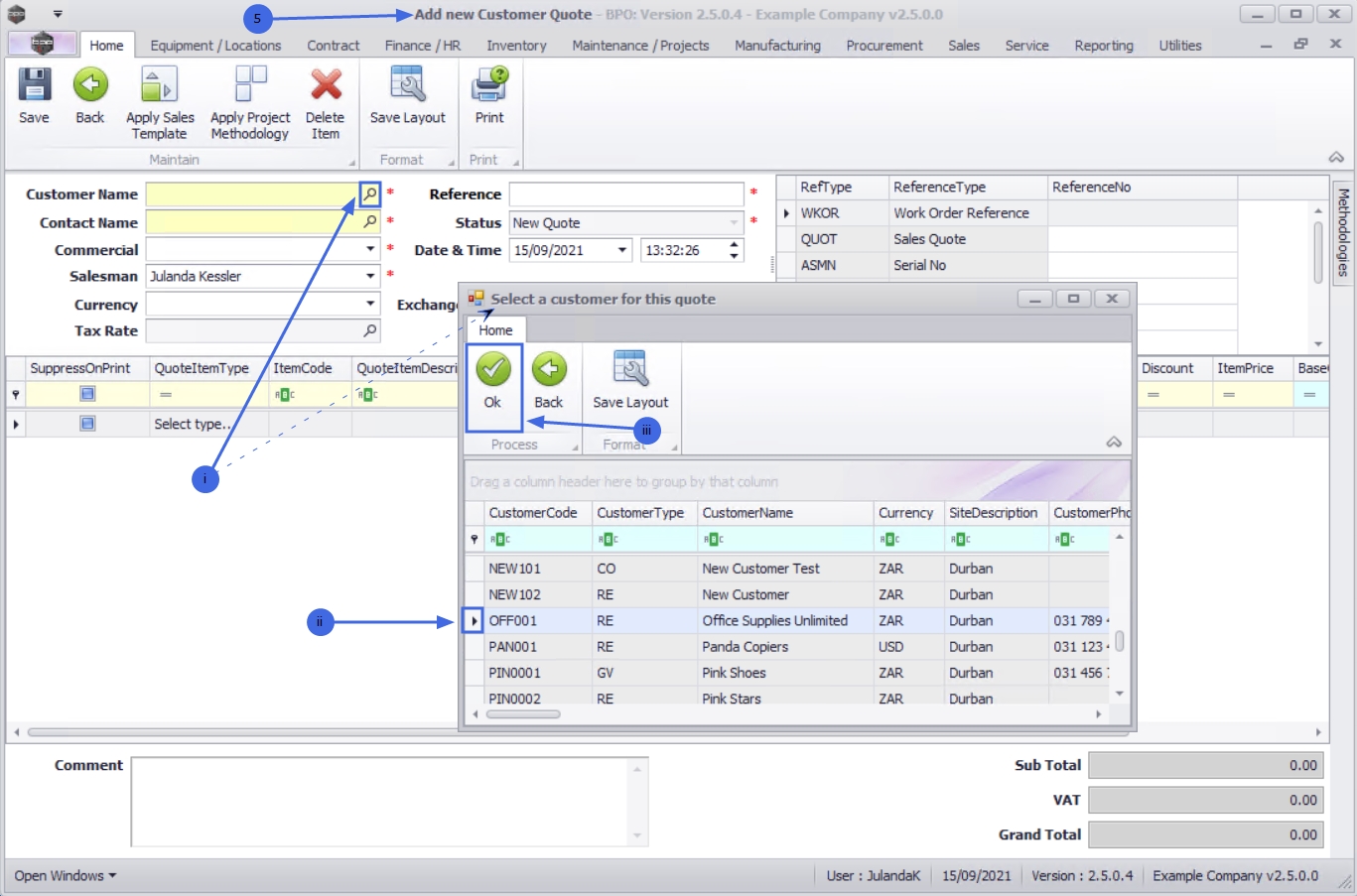This screenshot has height=896, width=1357.
Task: Sort by the CustomerCode column header
Action: pyautogui.click(x=538, y=512)
